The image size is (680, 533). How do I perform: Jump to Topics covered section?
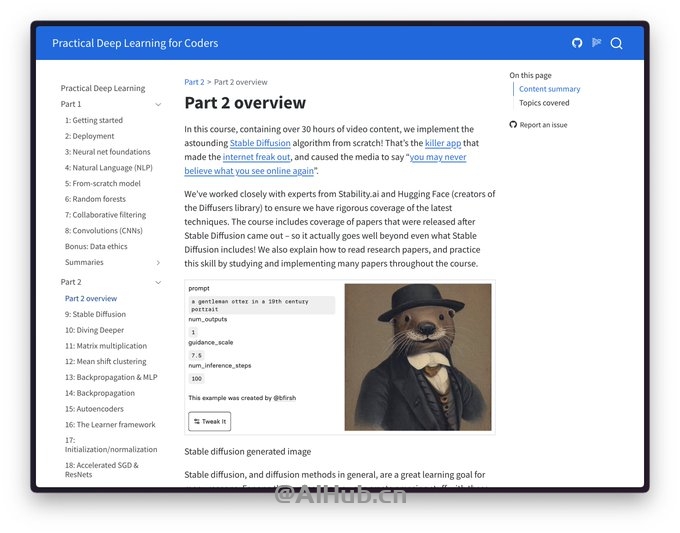tap(544, 103)
